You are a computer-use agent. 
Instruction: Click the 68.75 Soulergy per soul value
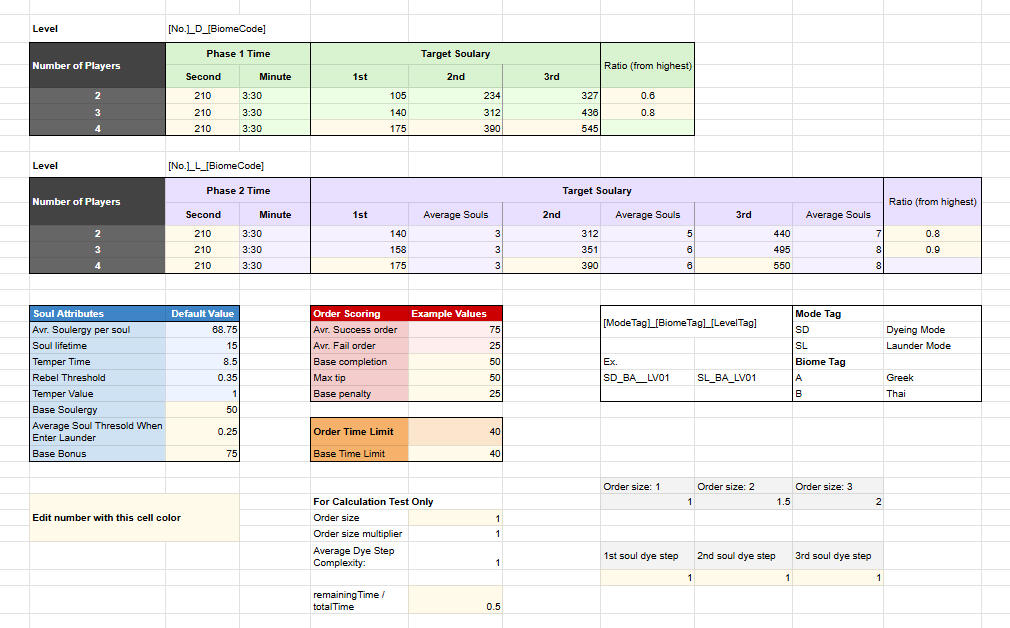pos(201,329)
